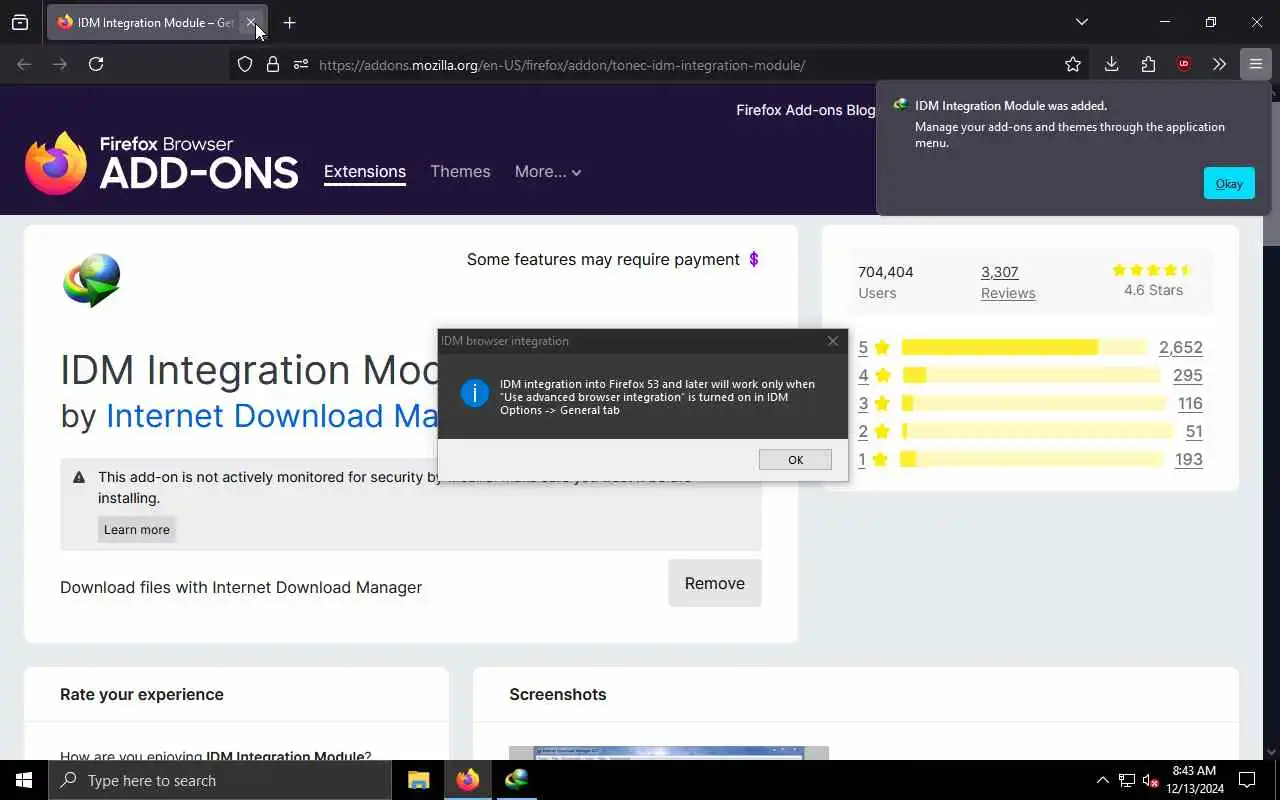Expand the More... dropdown menu
Screen dimensions: 1280x800
point(548,171)
